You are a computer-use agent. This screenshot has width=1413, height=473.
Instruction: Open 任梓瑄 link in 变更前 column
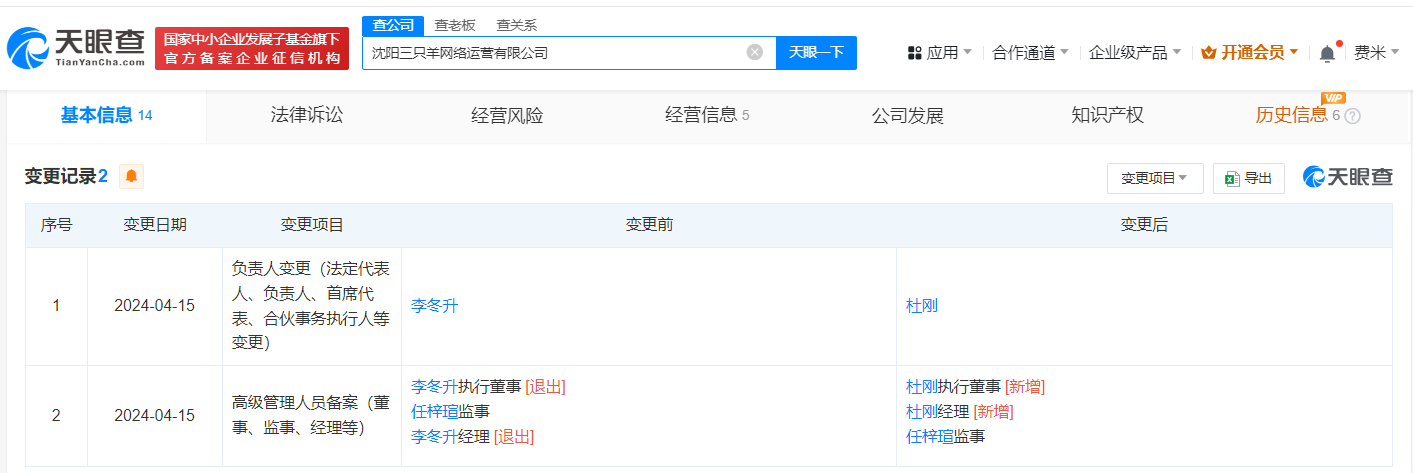tap(434, 411)
